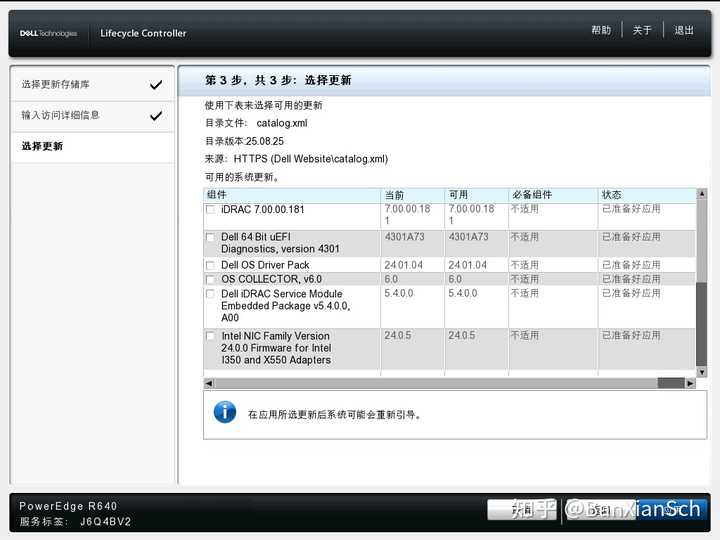Click the blue information icon
Image resolution: width=720 pixels, height=540 pixels.
pyautogui.click(x=225, y=412)
